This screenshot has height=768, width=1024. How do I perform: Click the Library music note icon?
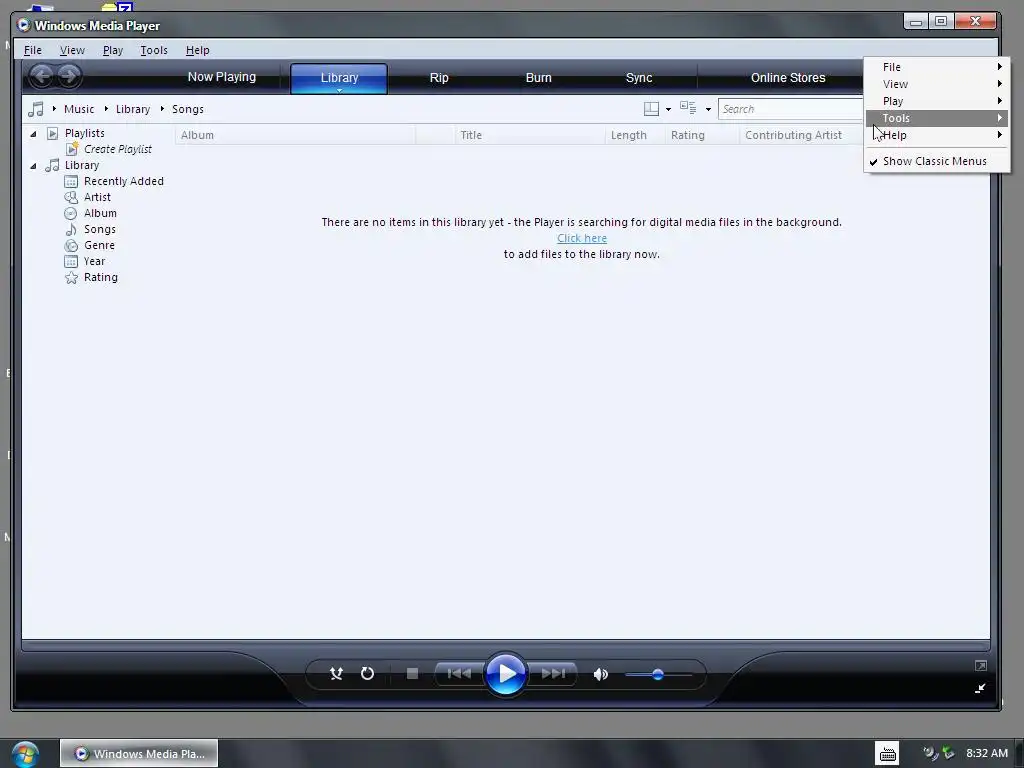[52, 165]
